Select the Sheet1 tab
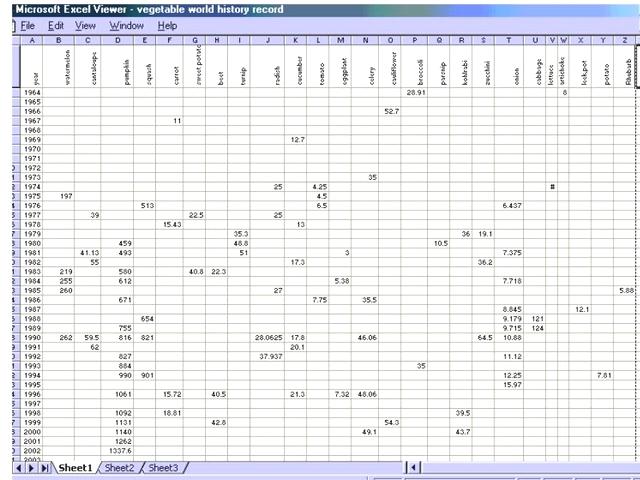 coord(75,468)
